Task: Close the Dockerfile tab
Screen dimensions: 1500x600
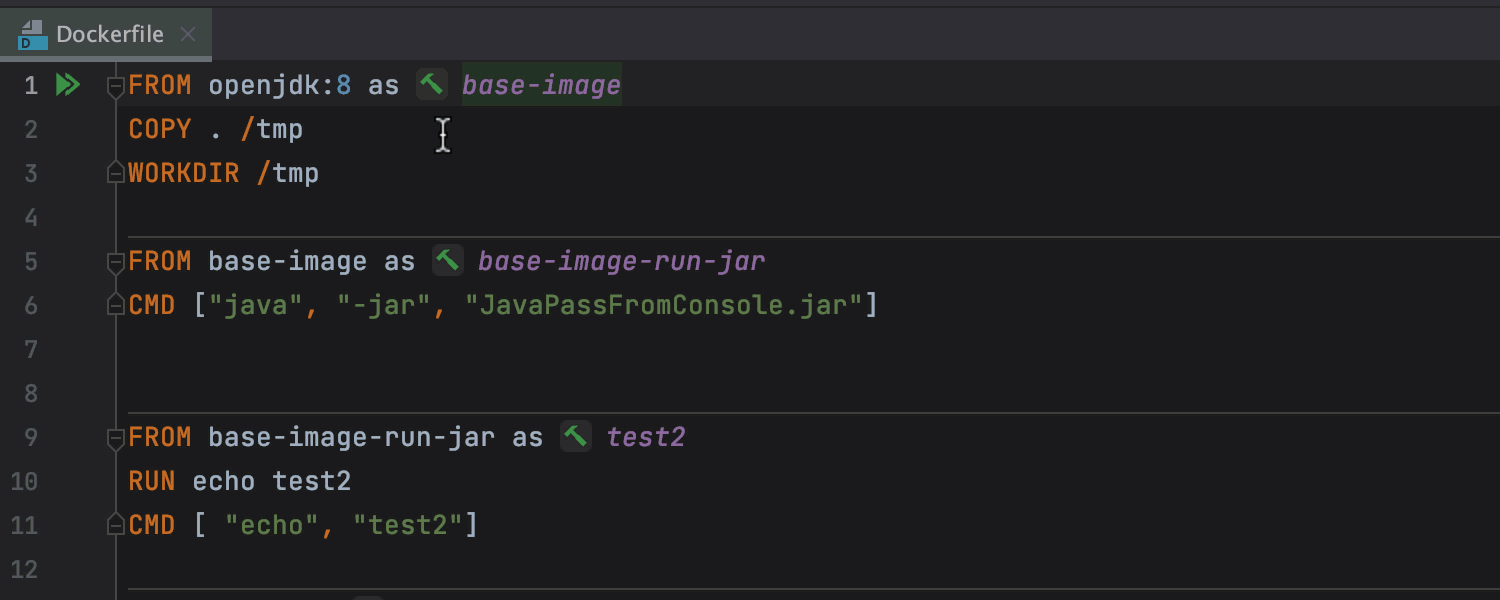Action: (x=187, y=35)
